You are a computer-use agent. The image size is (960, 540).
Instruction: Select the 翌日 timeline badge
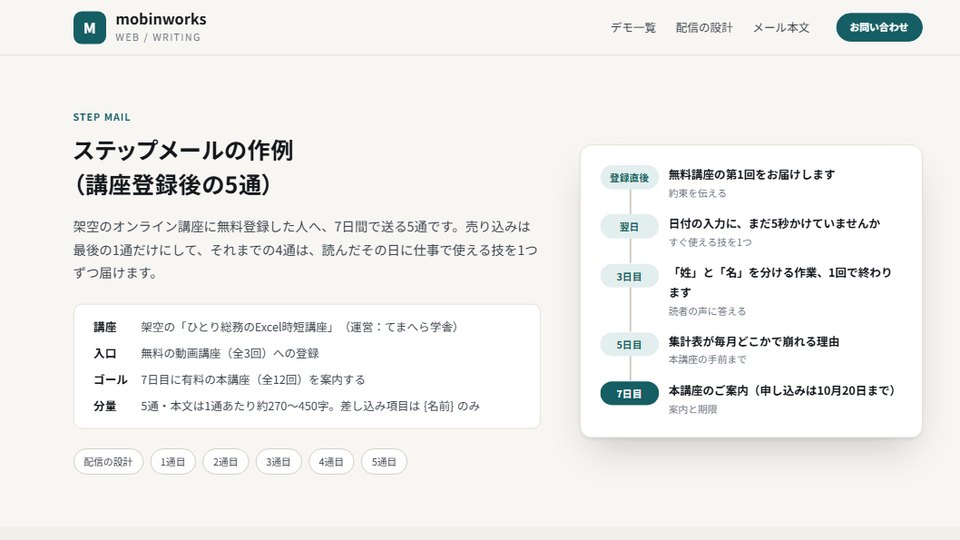pyautogui.click(x=629, y=227)
